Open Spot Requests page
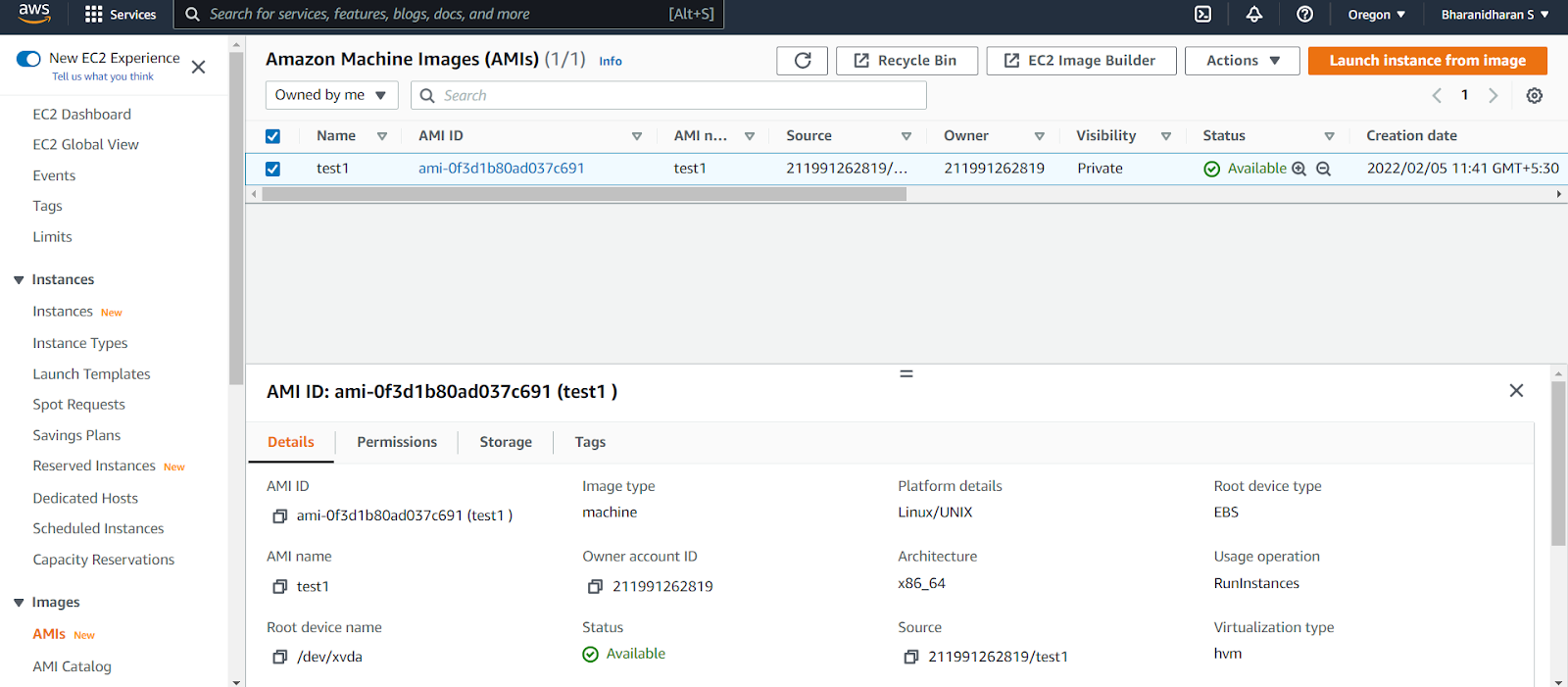Screen dimensions: 1568x687 tap(78, 405)
